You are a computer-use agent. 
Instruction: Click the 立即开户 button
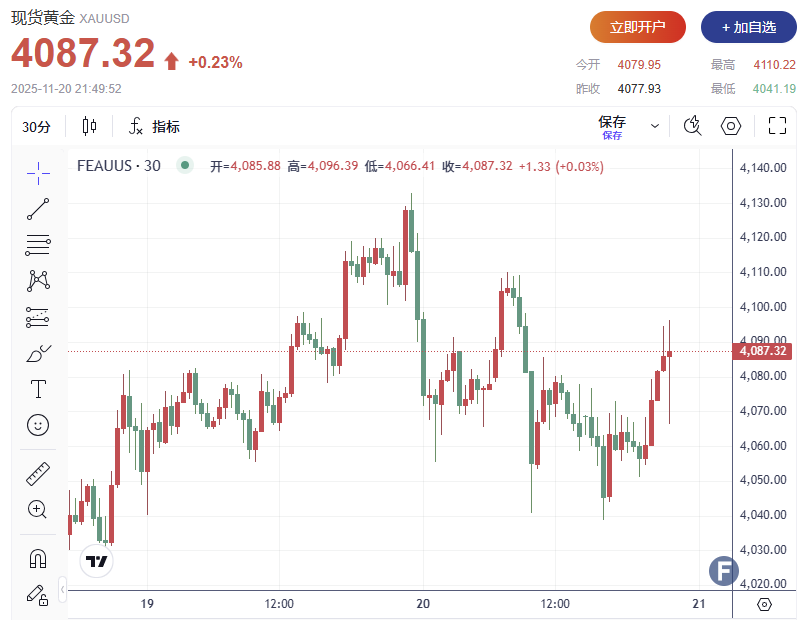pos(637,27)
